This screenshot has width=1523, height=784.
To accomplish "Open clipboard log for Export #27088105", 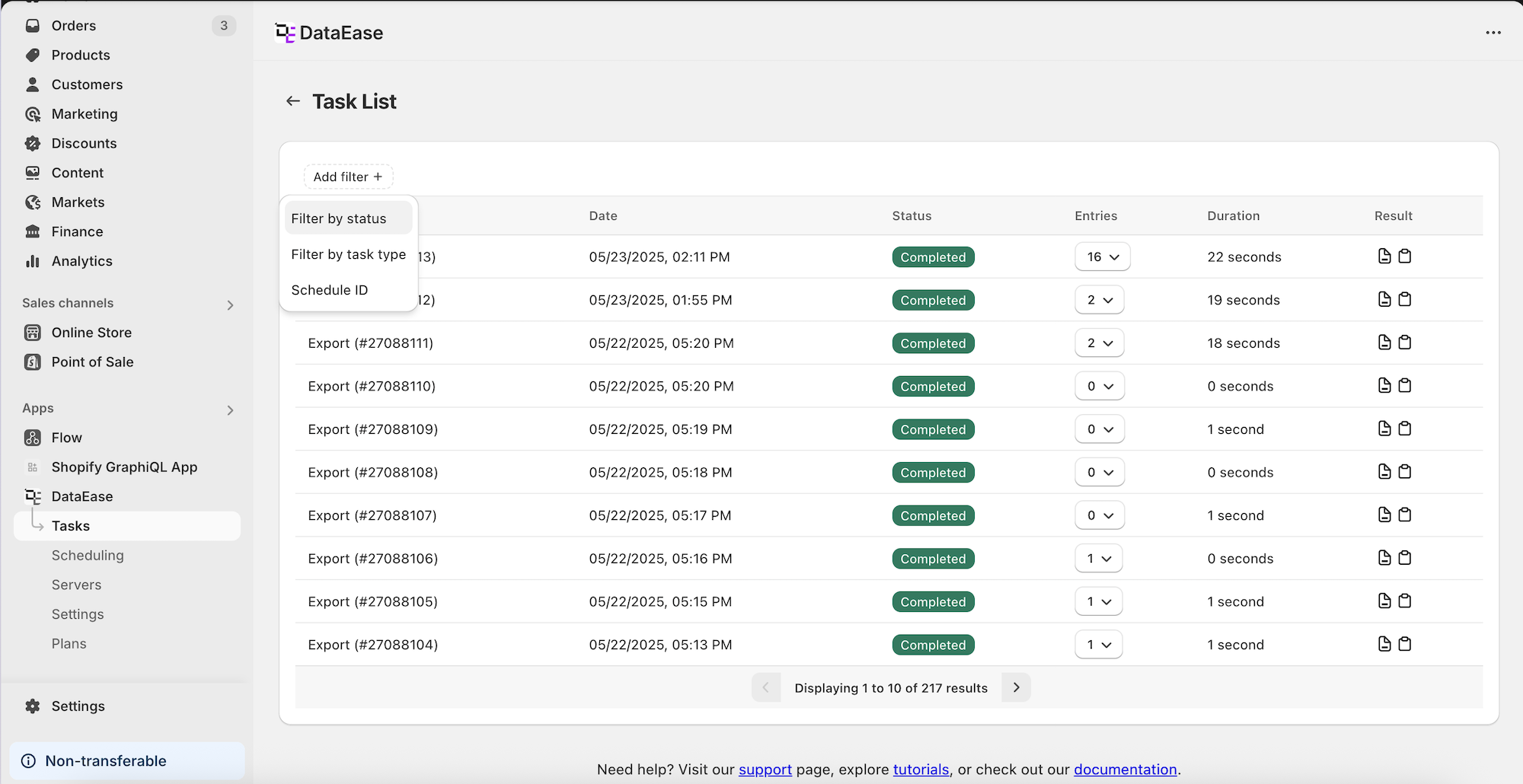I will 1405,601.
